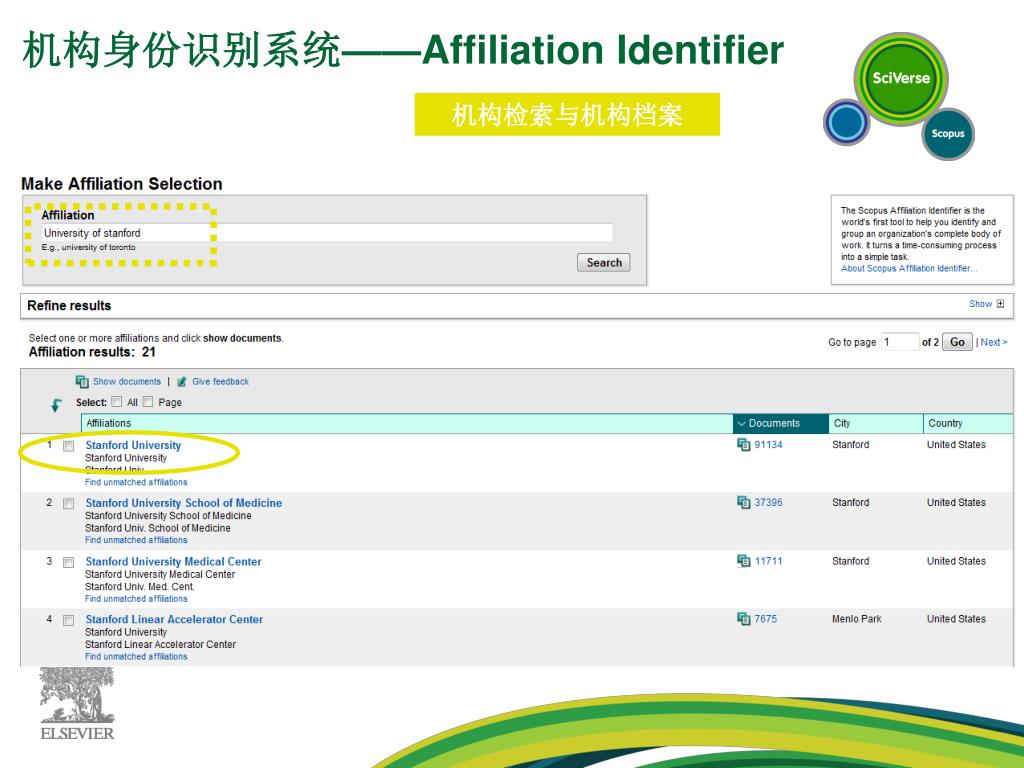Open documents icon for 11711 row
1024x768 pixels.
pos(743,560)
